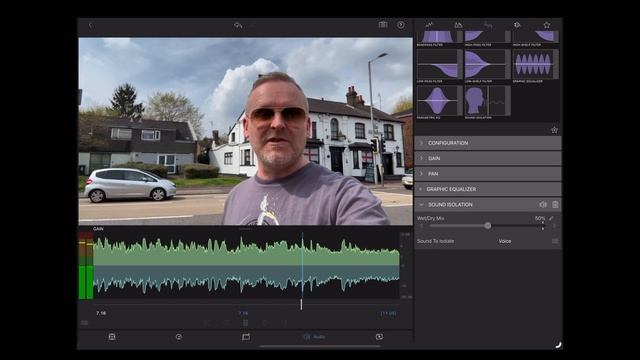Toggle Sound Isolation effect speaker icon

tap(543, 204)
